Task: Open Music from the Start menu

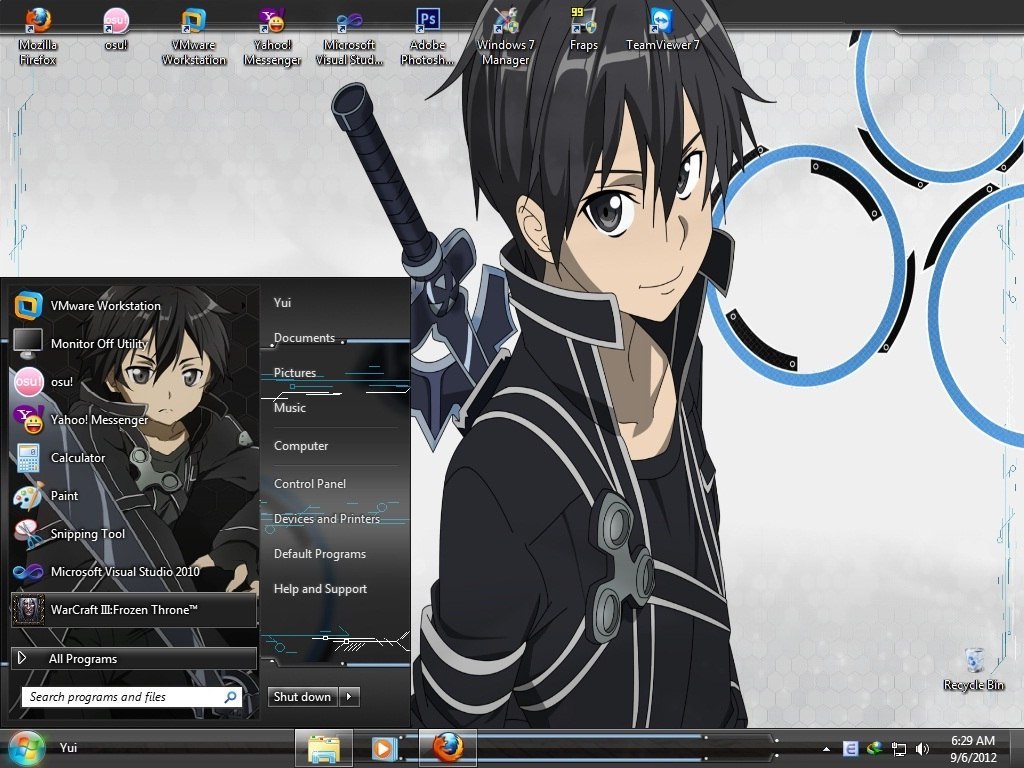Action: pos(289,408)
